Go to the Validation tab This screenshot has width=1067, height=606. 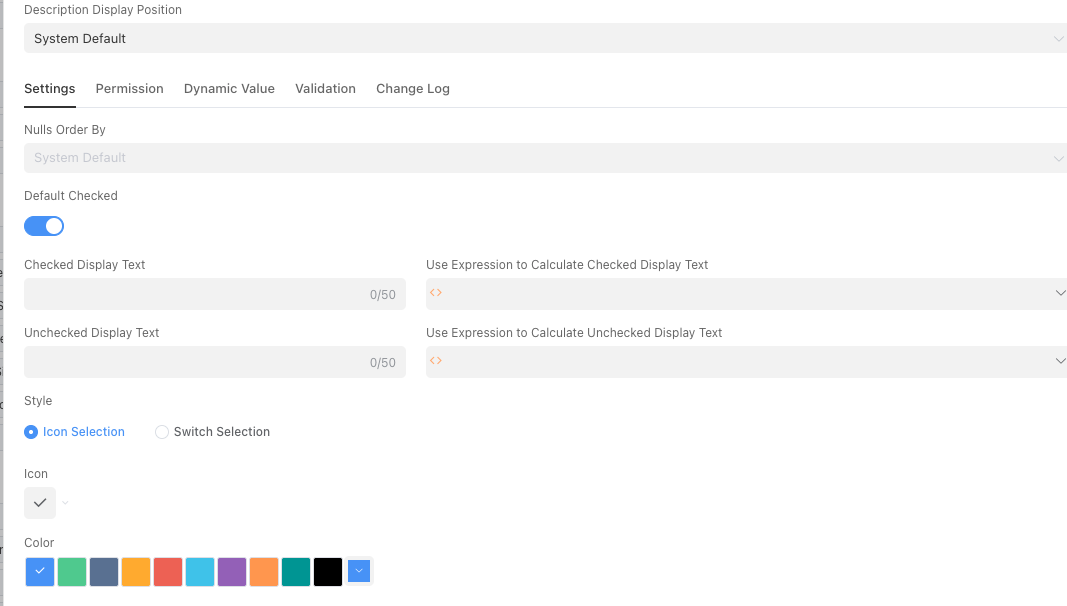tap(325, 89)
